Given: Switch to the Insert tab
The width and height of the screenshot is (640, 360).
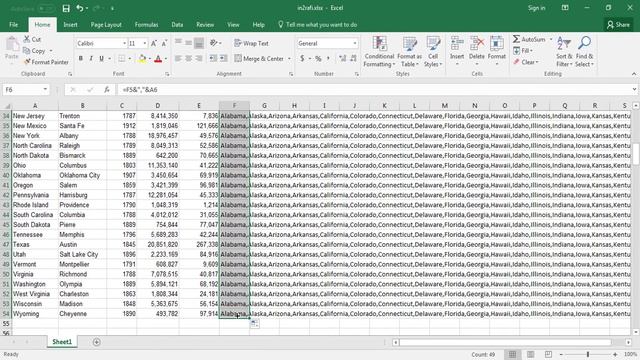Looking at the screenshot, I should point(70,24).
